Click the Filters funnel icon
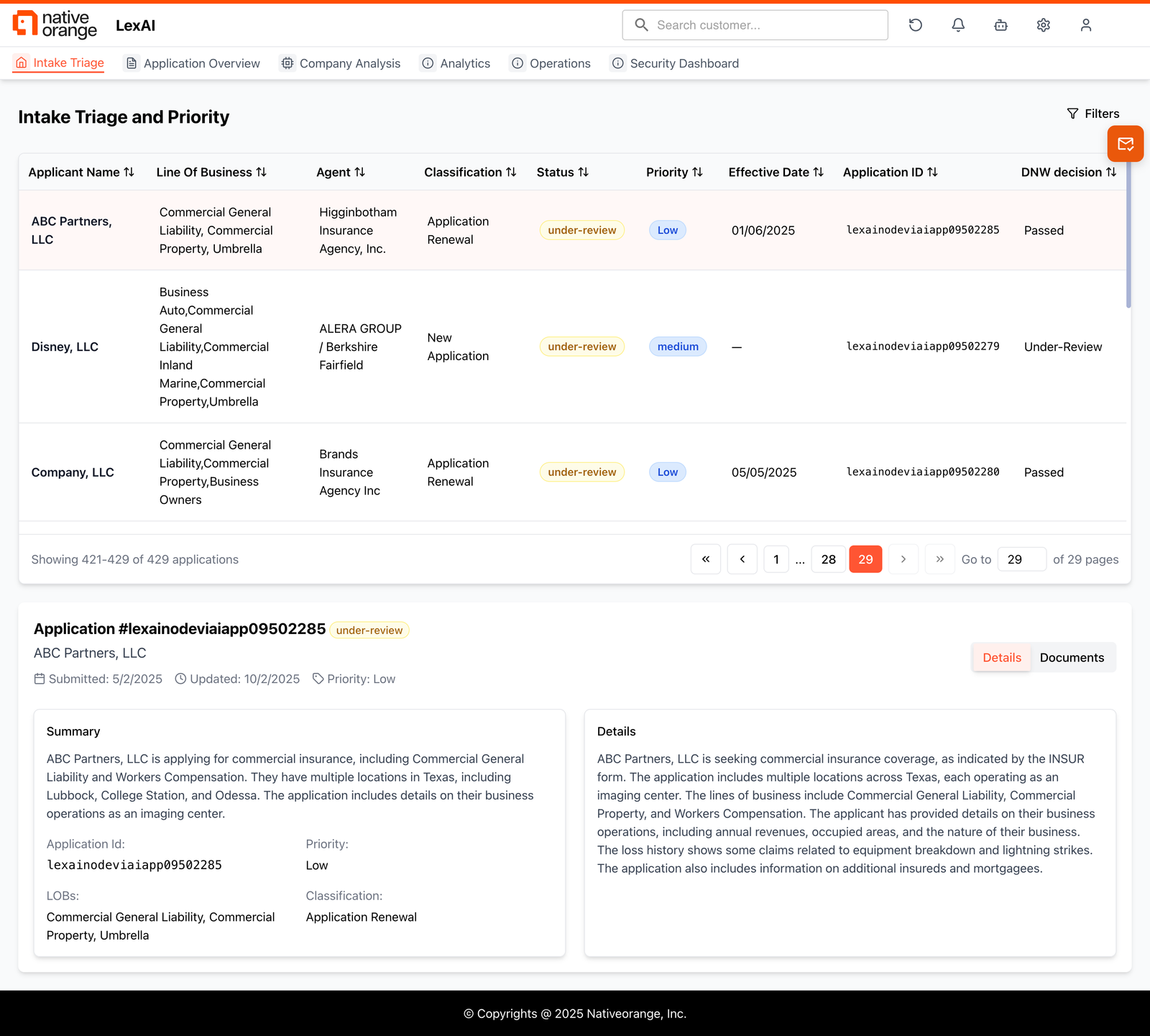The height and width of the screenshot is (1036, 1150). click(1072, 113)
